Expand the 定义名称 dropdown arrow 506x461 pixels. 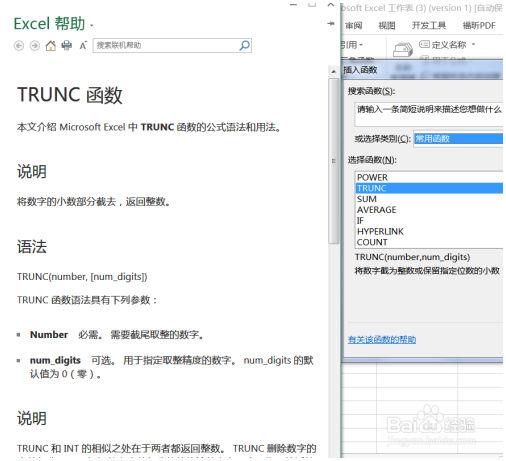474,44
